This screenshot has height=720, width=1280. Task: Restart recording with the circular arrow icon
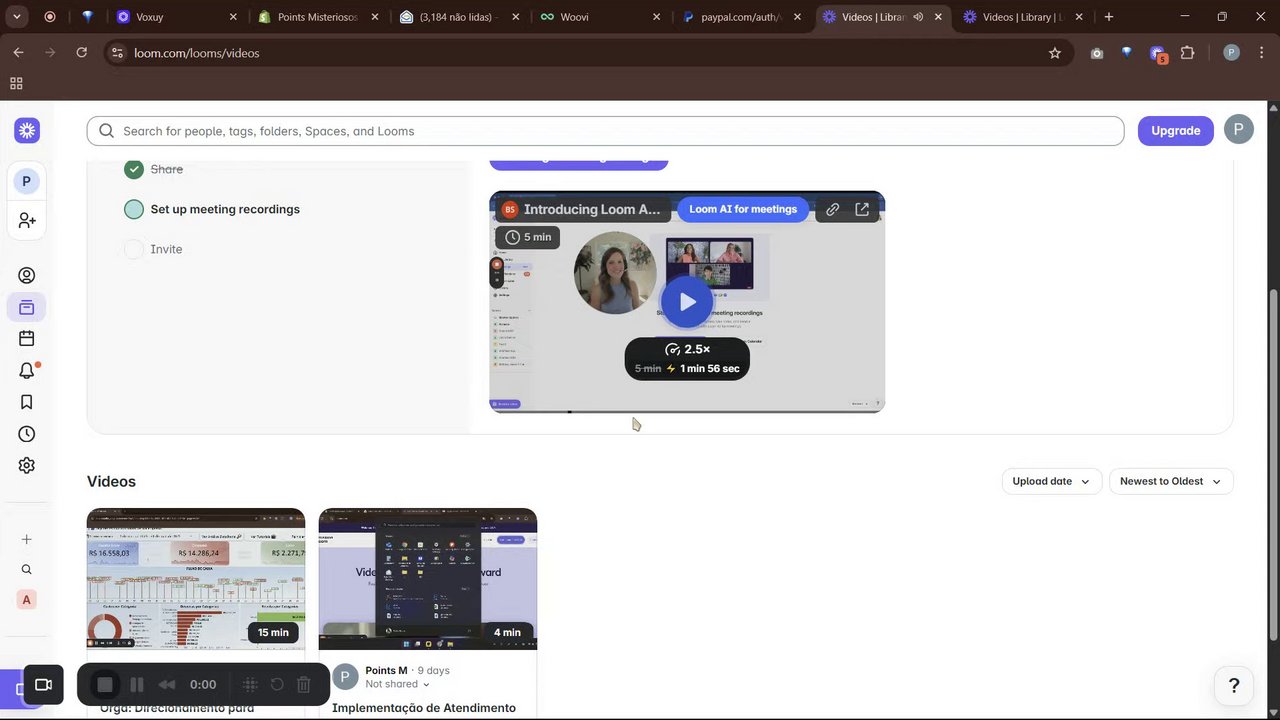(277, 685)
